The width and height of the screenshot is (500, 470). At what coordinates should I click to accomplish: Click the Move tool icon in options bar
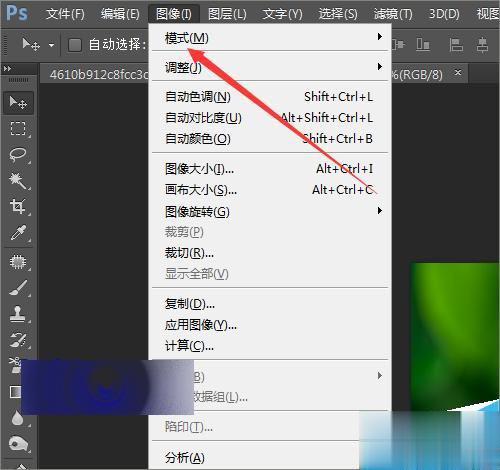point(31,44)
